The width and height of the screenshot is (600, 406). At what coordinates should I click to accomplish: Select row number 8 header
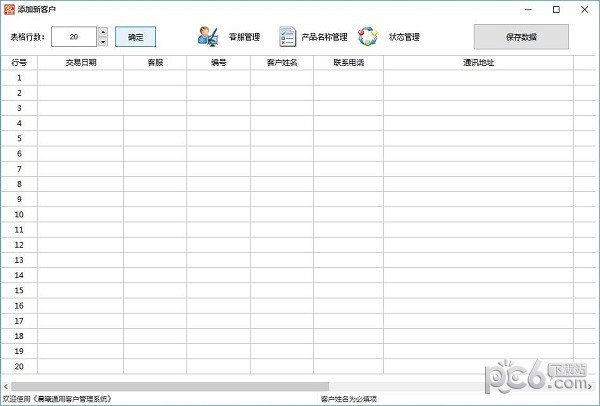coord(19,184)
